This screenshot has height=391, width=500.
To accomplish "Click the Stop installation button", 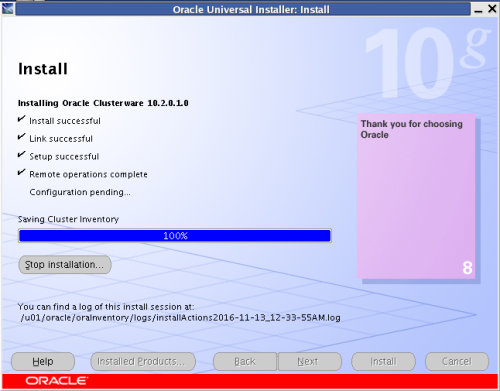I will (65, 265).
